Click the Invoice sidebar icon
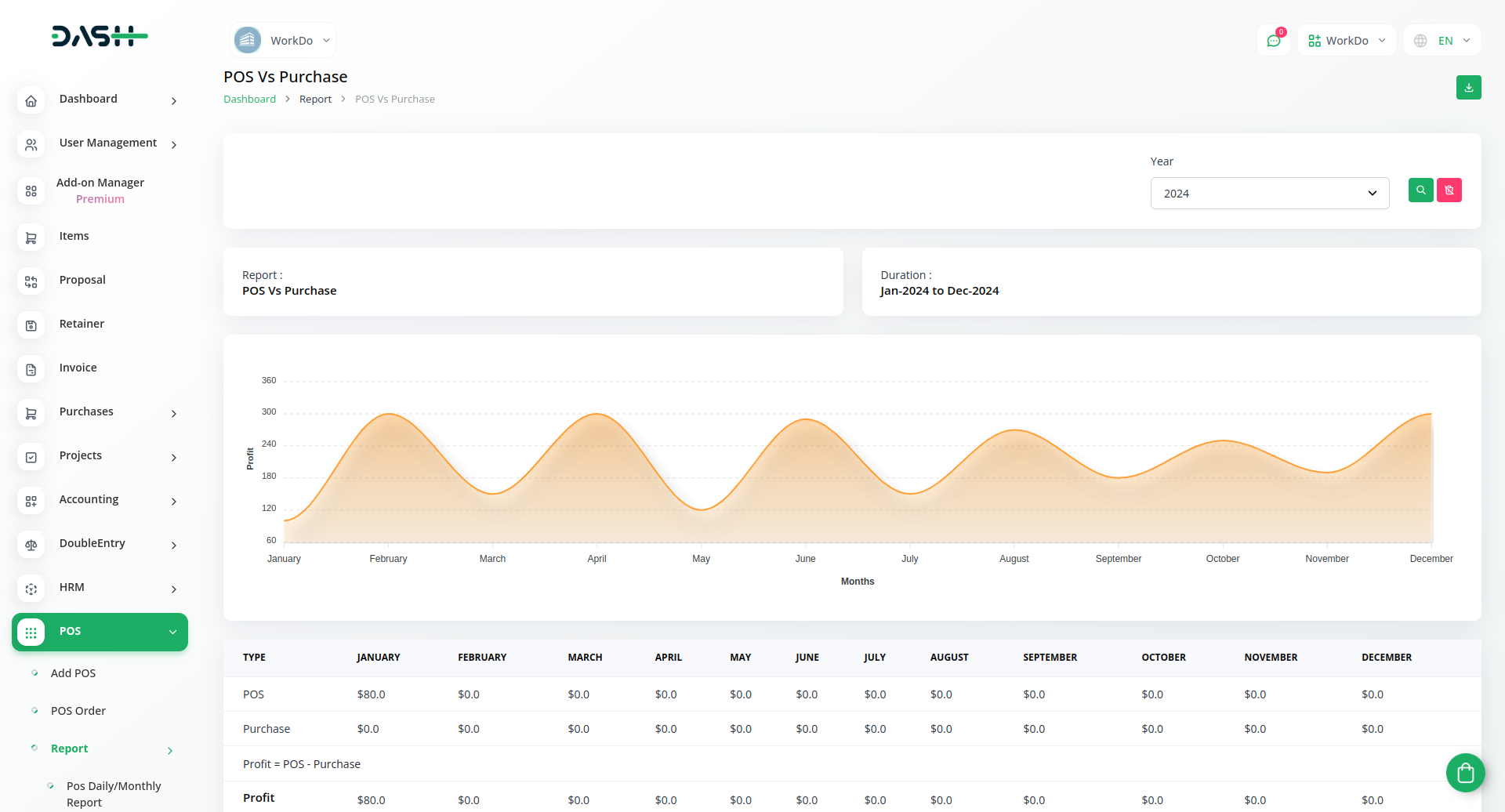 point(31,369)
